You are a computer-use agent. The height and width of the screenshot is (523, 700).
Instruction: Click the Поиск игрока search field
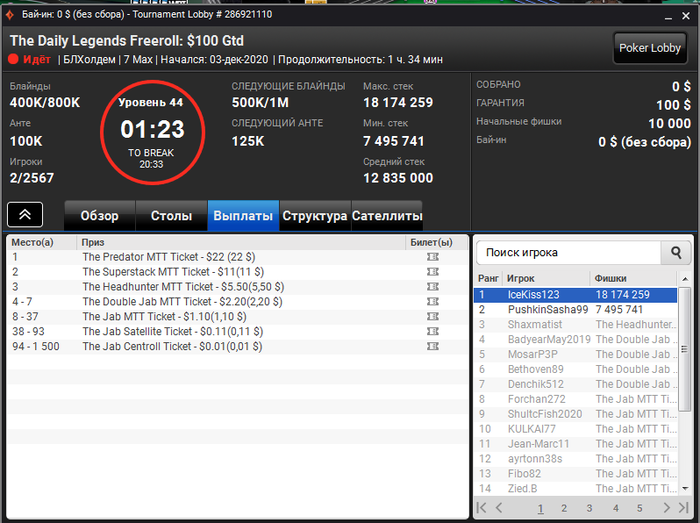pos(568,253)
